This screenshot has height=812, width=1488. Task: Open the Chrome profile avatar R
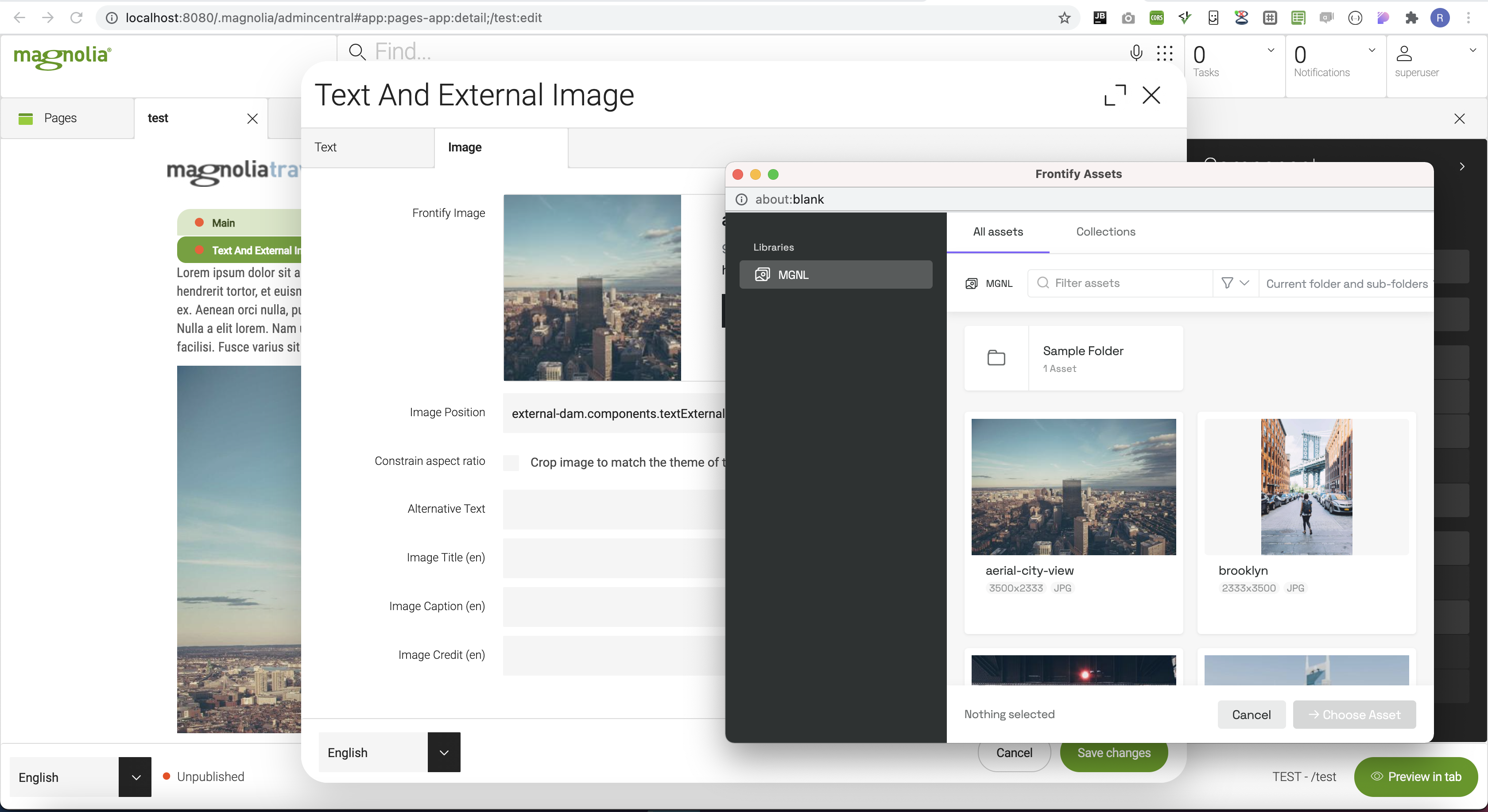[1439, 18]
